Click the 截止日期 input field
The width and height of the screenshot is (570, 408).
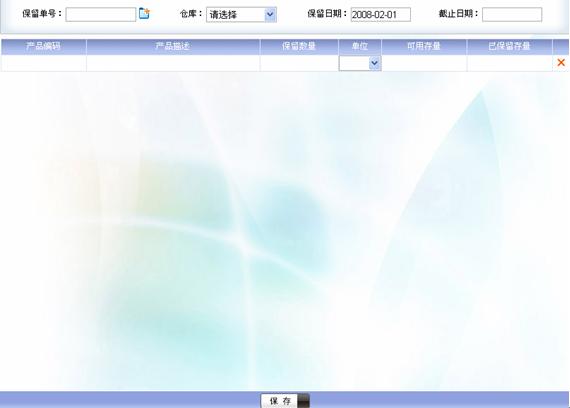(512, 15)
